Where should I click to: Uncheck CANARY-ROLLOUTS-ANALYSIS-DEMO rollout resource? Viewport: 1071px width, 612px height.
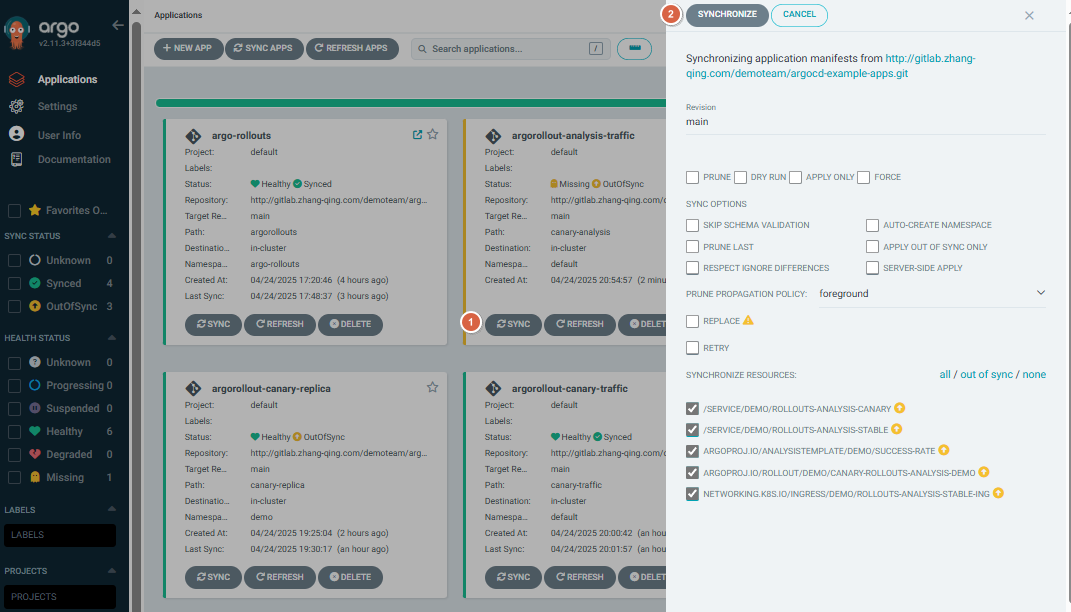pyautogui.click(x=693, y=473)
